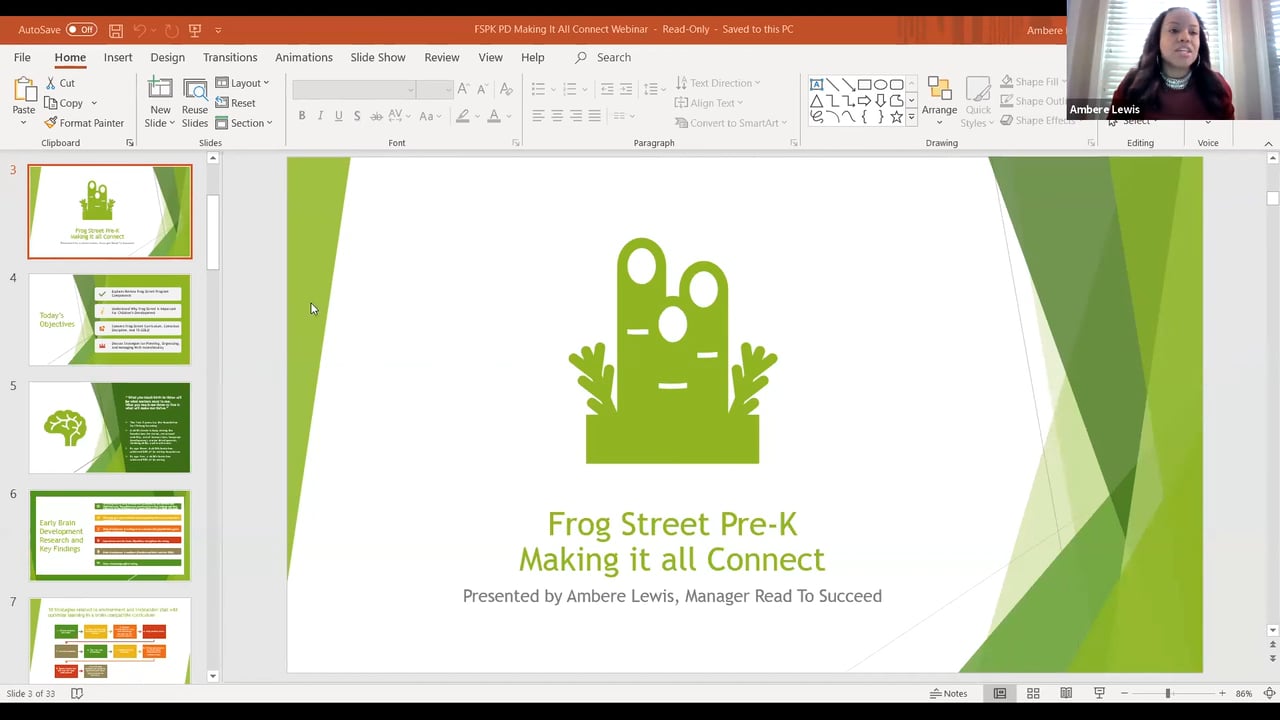The width and height of the screenshot is (1280, 720).
Task: Open the Text Direction dropdown
Action: click(x=718, y=83)
